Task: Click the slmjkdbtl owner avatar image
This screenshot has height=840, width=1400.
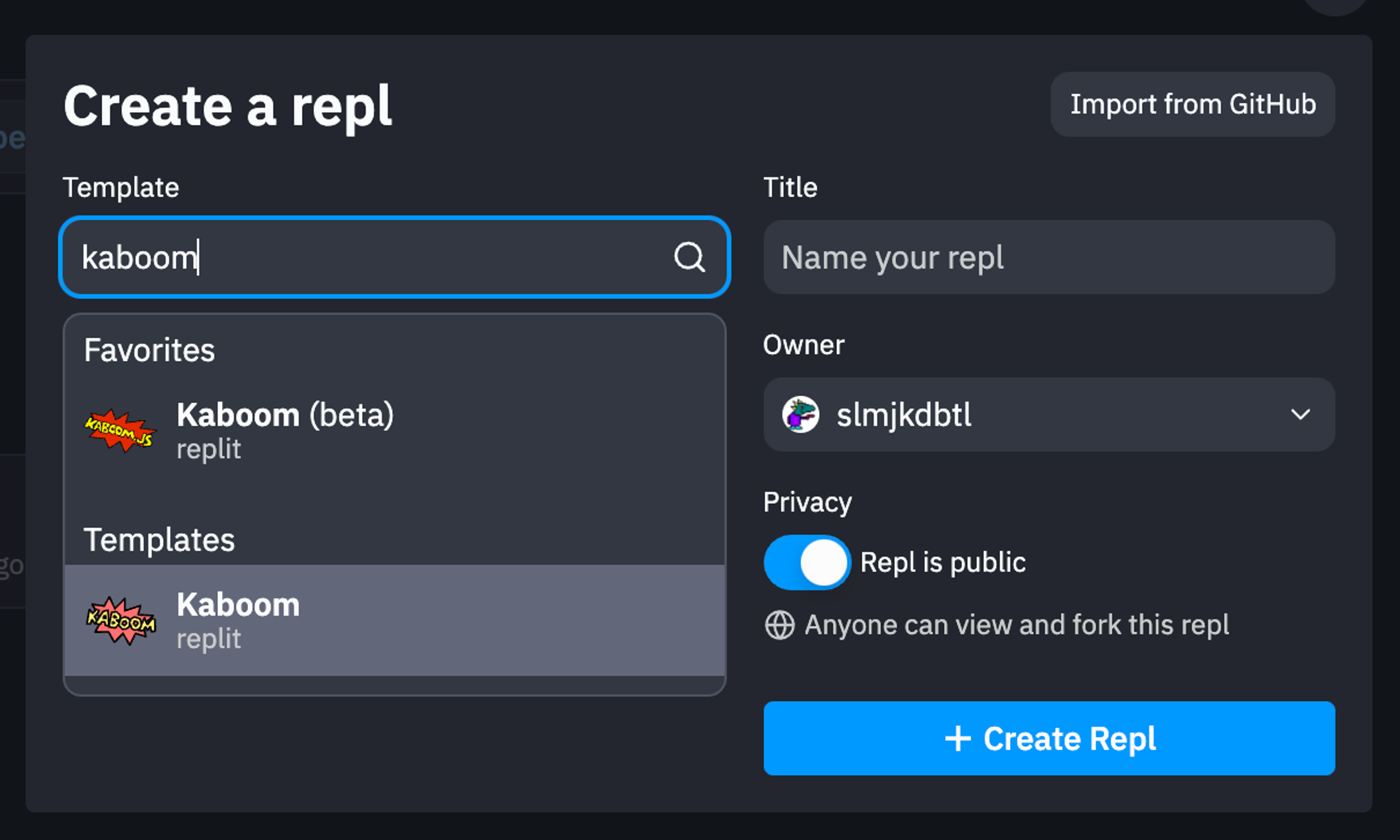Action: (x=800, y=414)
